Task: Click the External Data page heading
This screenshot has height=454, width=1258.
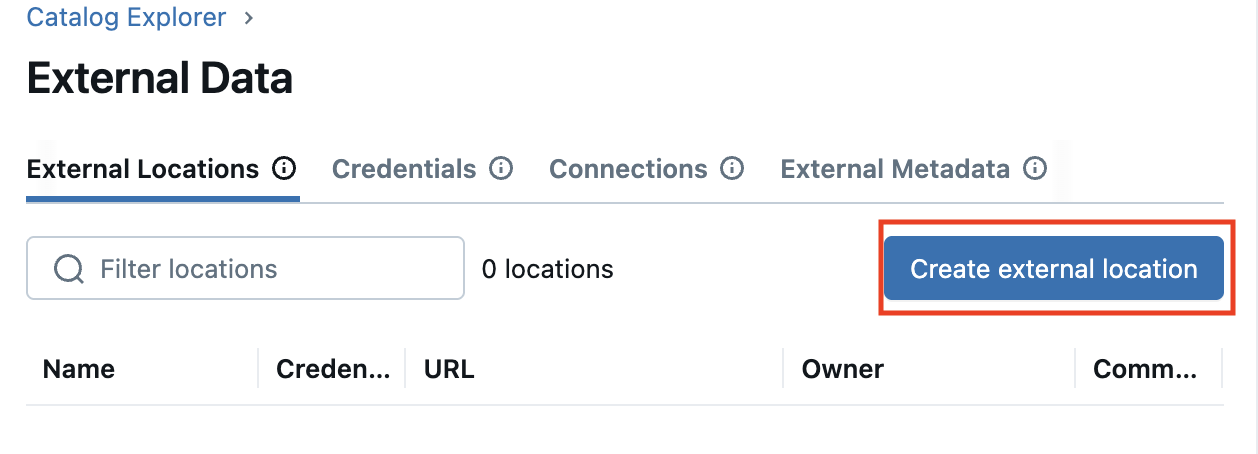Action: pos(160,78)
